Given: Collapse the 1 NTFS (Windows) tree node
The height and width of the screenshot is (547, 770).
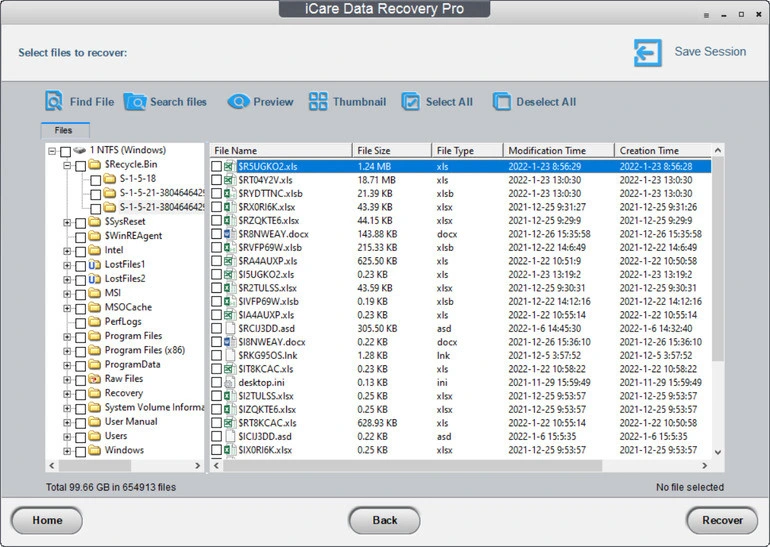Looking at the screenshot, I should point(52,151).
